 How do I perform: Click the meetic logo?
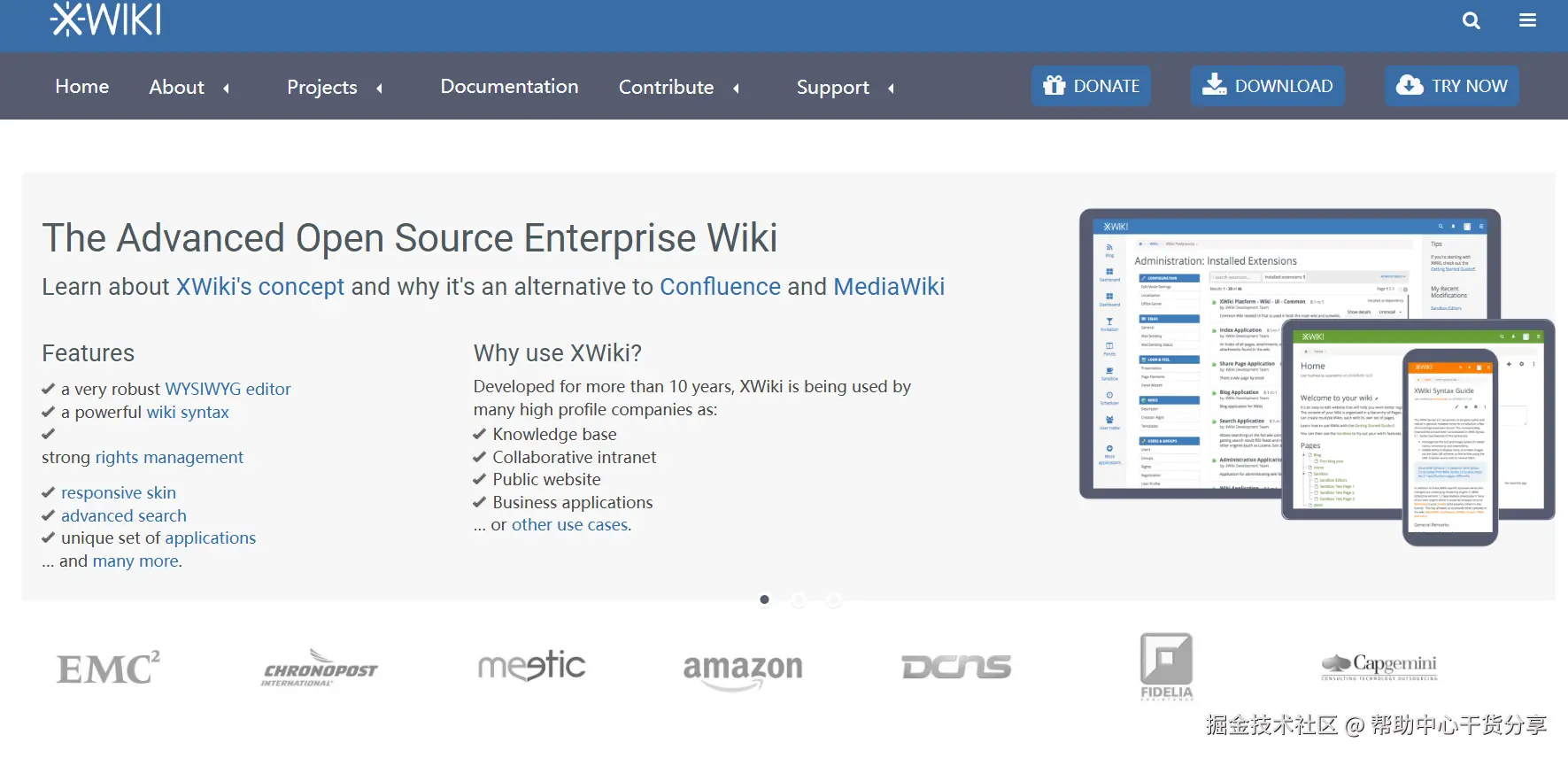tap(531, 666)
